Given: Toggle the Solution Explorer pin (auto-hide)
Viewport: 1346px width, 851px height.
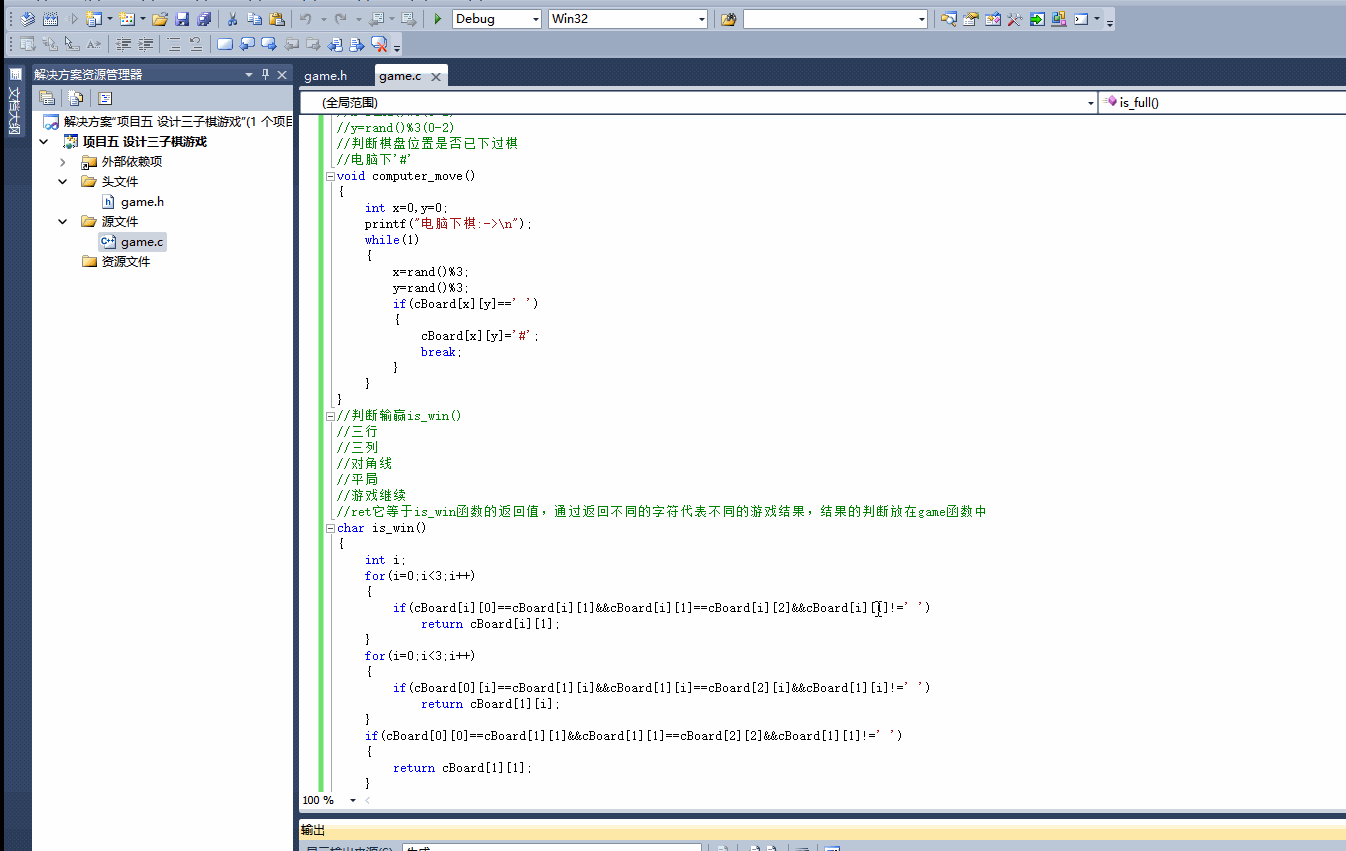Looking at the screenshot, I should pyautogui.click(x=266, y=75).
